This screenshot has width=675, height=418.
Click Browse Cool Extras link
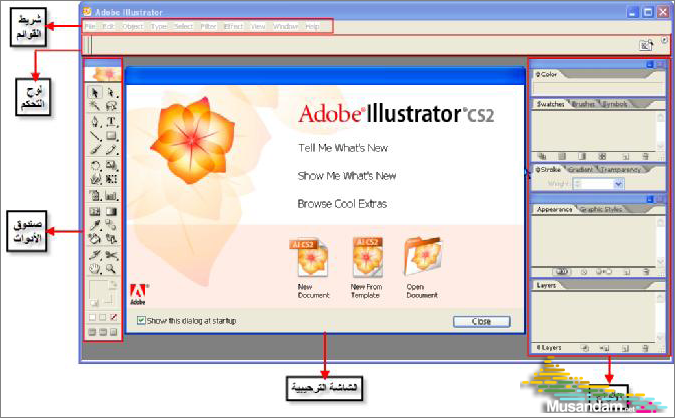coord(342,204)
